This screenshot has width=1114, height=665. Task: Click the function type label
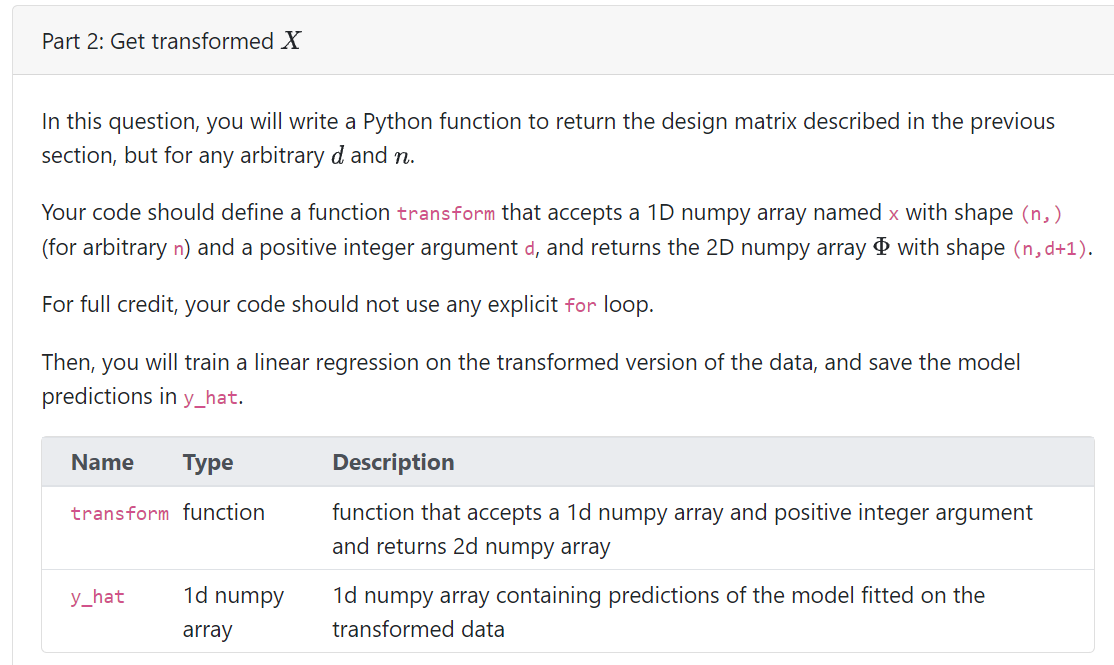coord(224,512)
